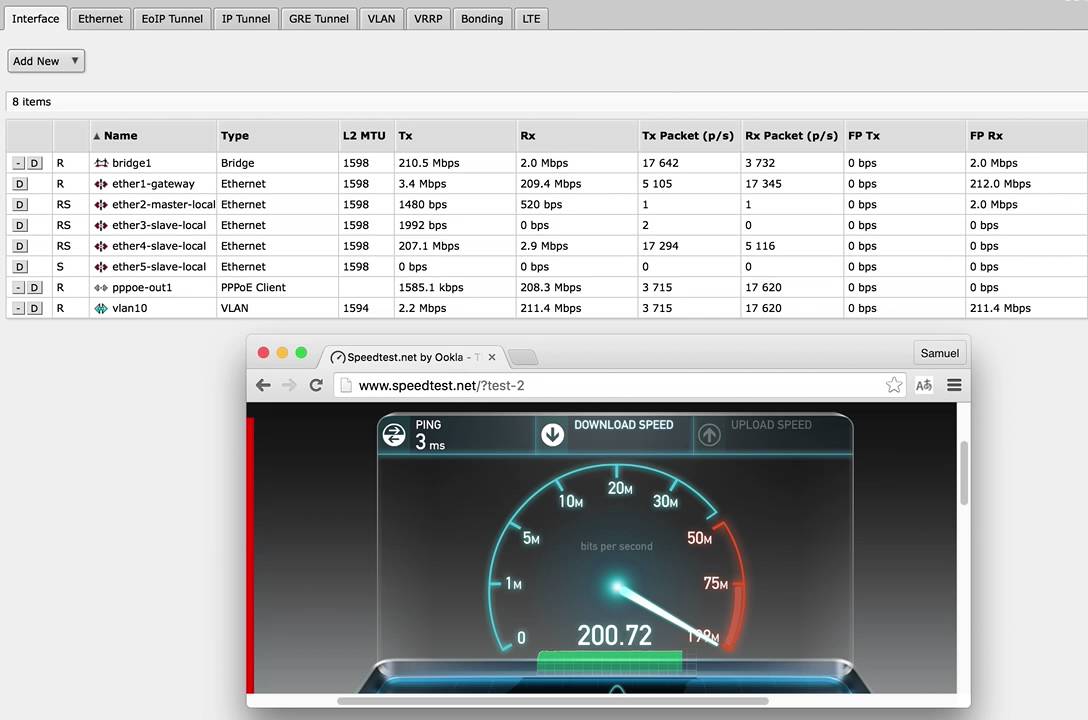Click the bridge1 bridge icon
Screen dimensions: 1088x720
point(101,163)
